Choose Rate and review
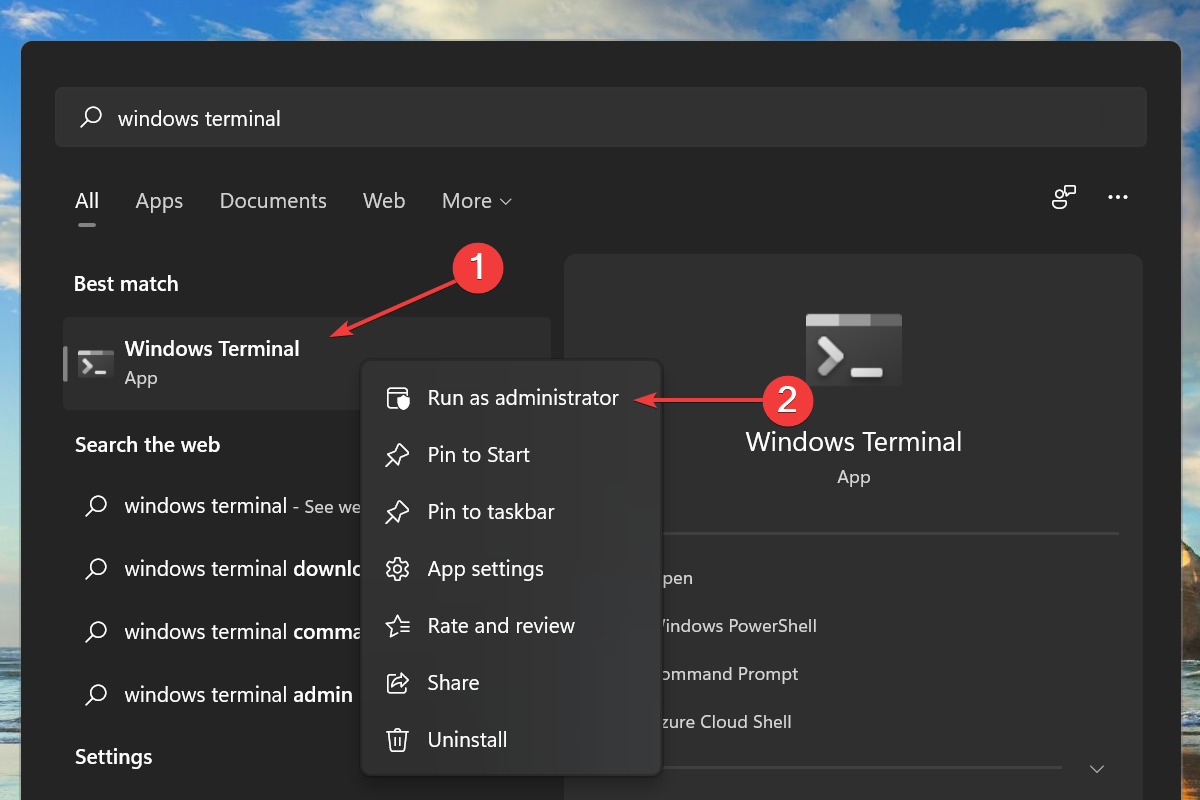The width and height of the screenshot is (1200, 800). (510, 626)
